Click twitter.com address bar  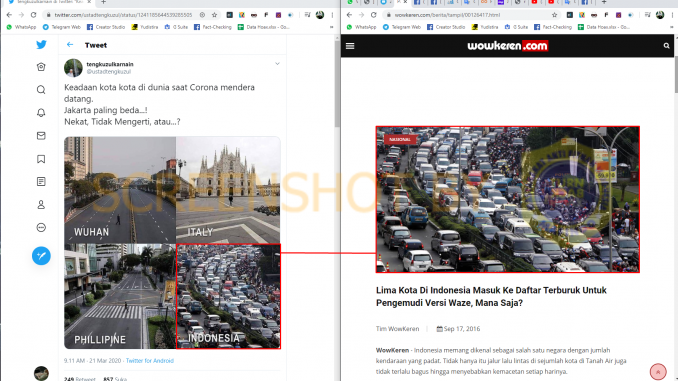pos(123,15)
